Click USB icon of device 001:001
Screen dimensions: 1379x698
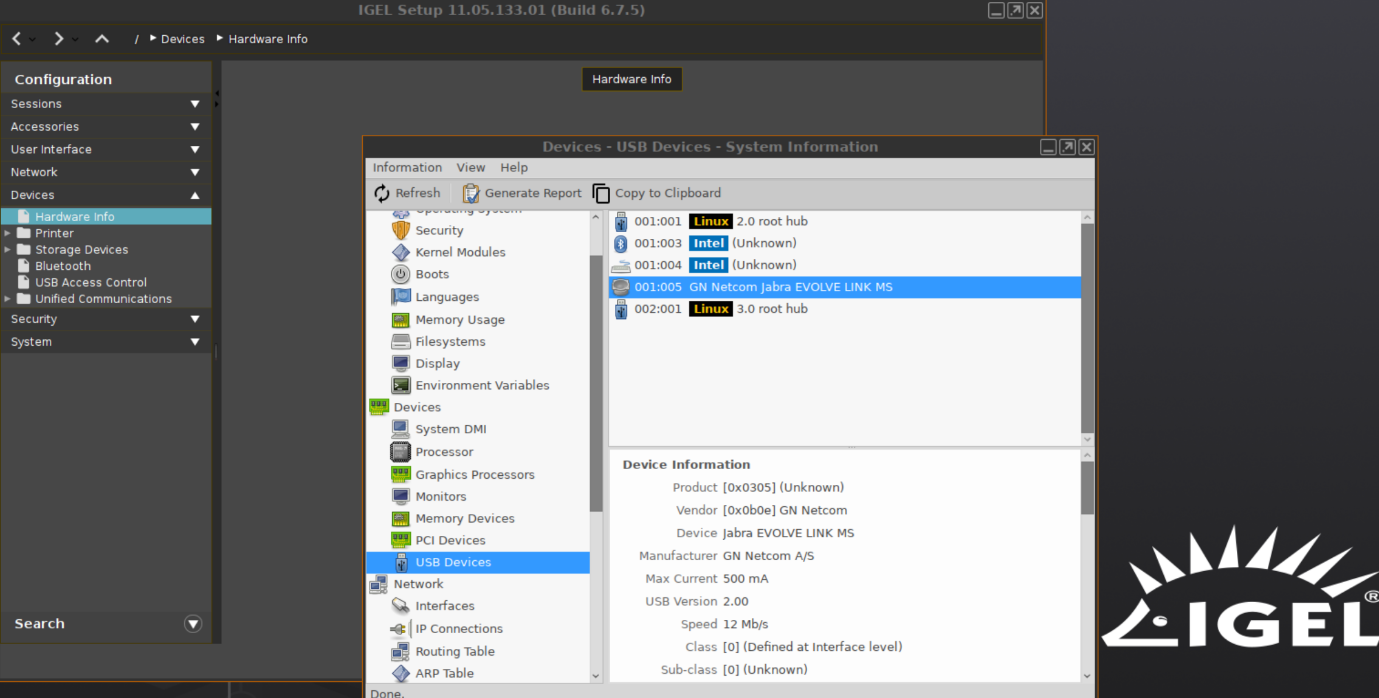(620, 221)
